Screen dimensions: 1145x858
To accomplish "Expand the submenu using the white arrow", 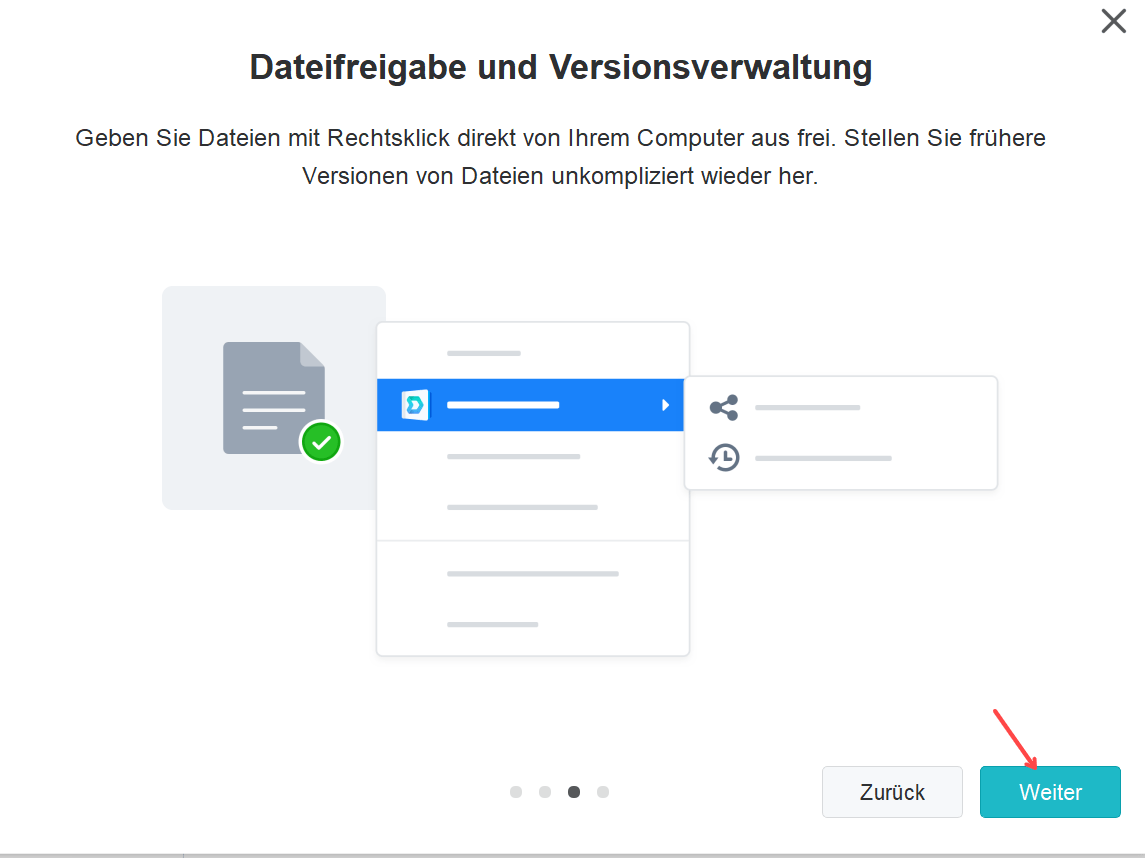I will [x=665, y=405].
